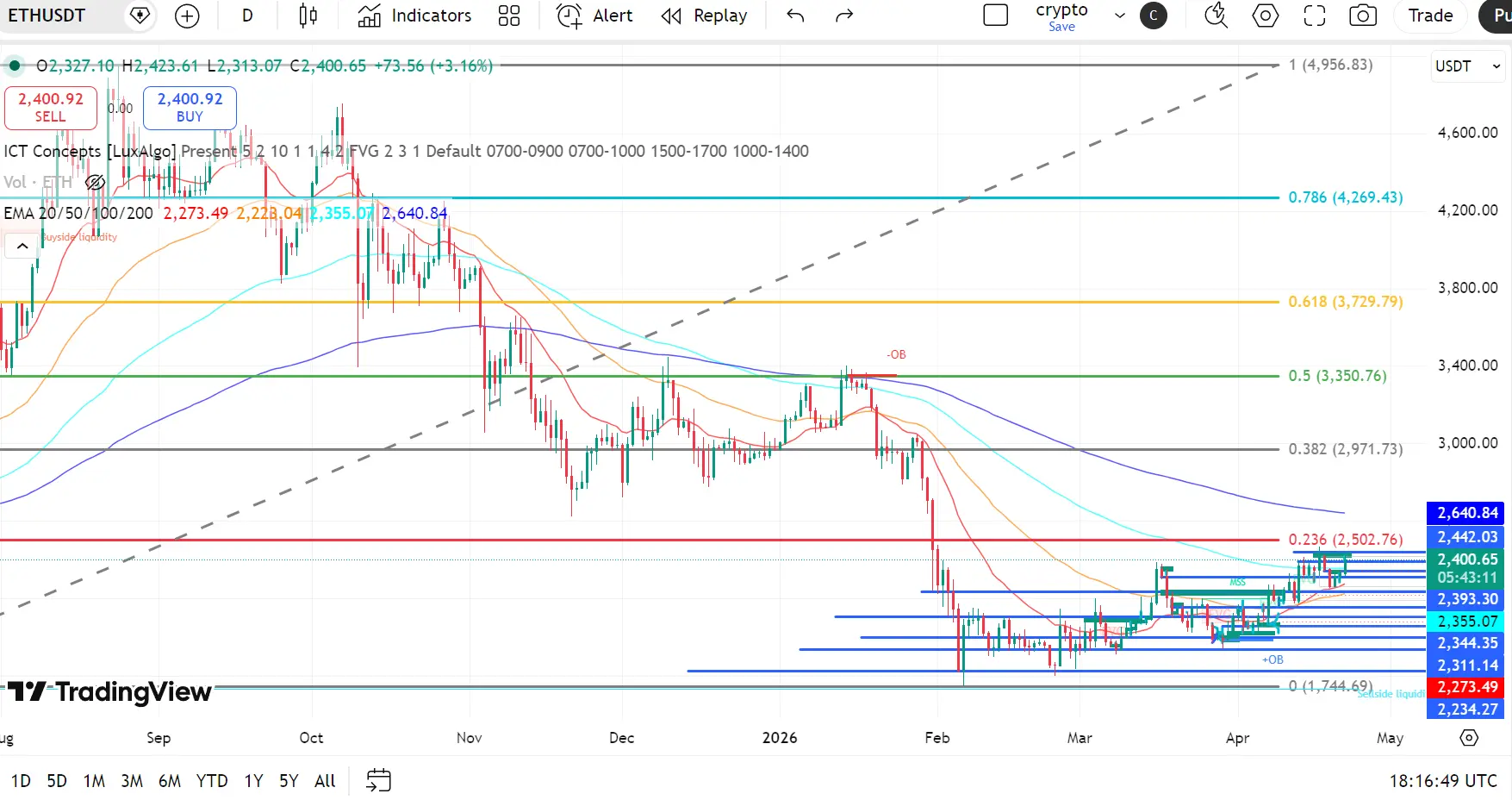Click the cyan 2,355.07 price axis label
This screenshot has width=1512, height=800.
[x=1467, y=622]
